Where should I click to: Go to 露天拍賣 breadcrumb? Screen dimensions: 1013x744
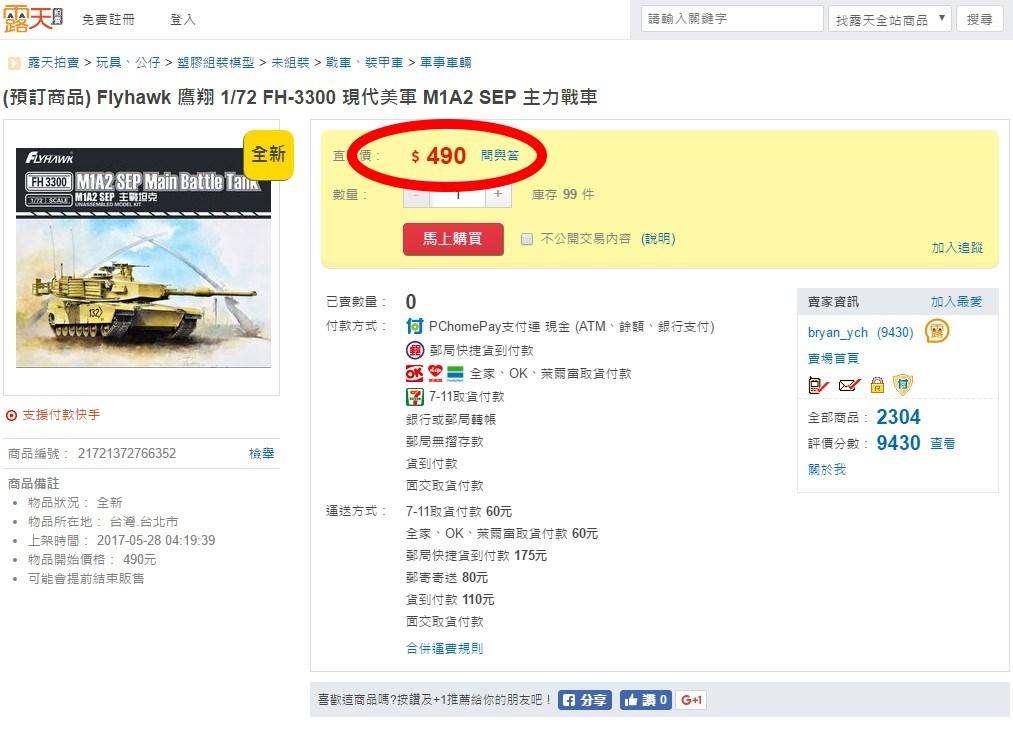click(54, 63)
